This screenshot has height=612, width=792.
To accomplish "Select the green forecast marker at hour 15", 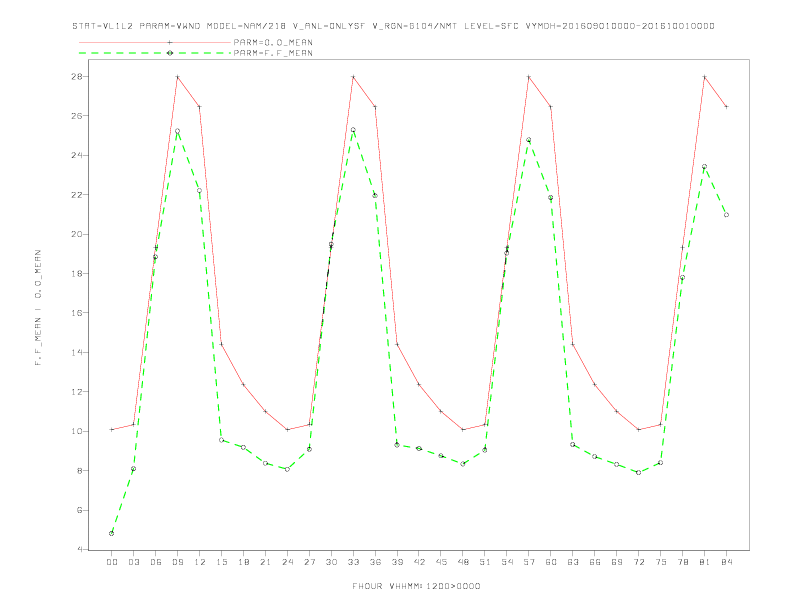I will click(221, 440).
